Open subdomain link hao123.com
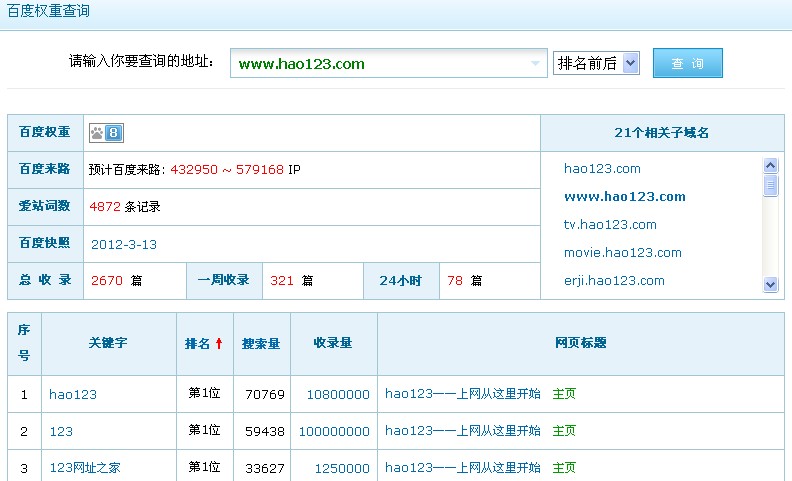 602,169
